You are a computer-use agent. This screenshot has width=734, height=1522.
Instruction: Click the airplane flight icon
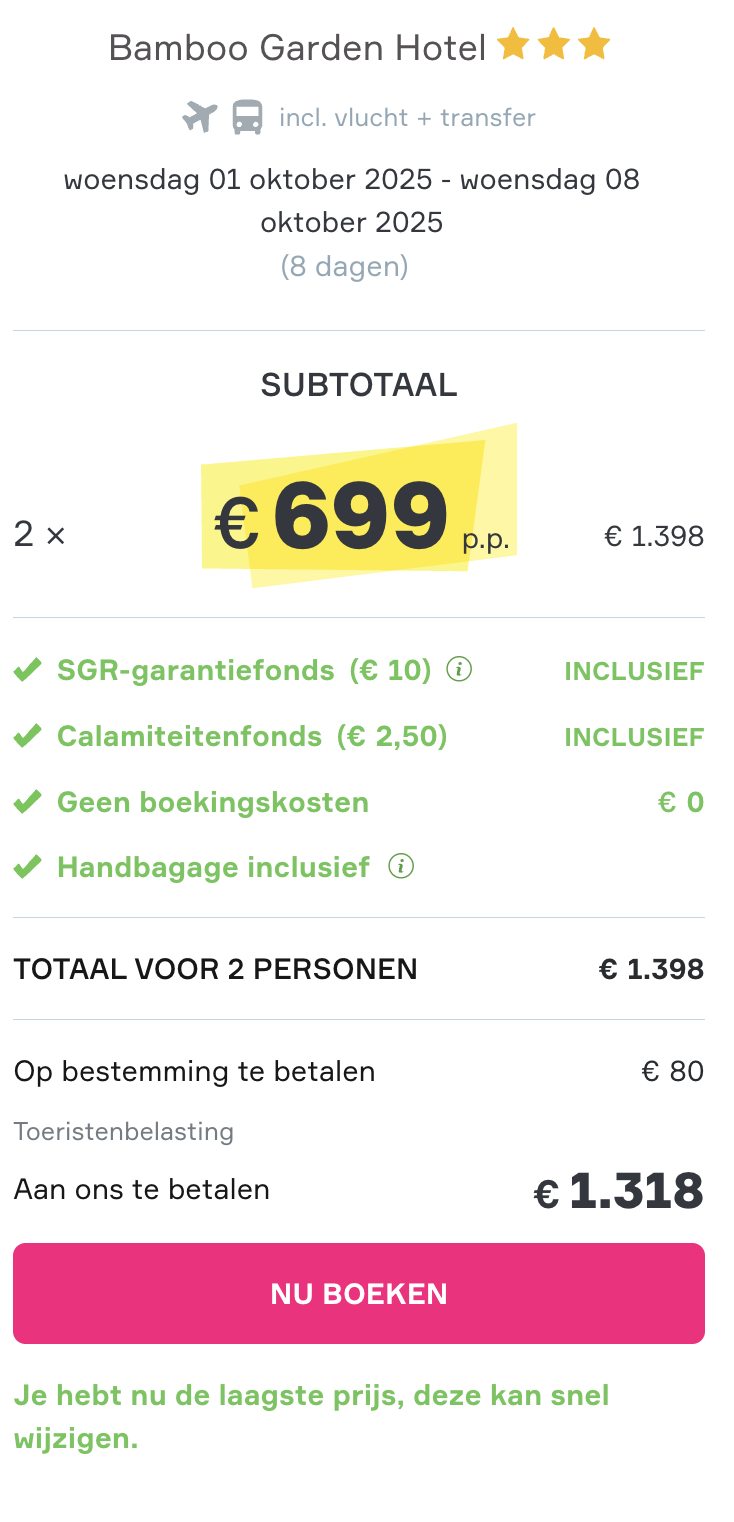pos(199,117)
